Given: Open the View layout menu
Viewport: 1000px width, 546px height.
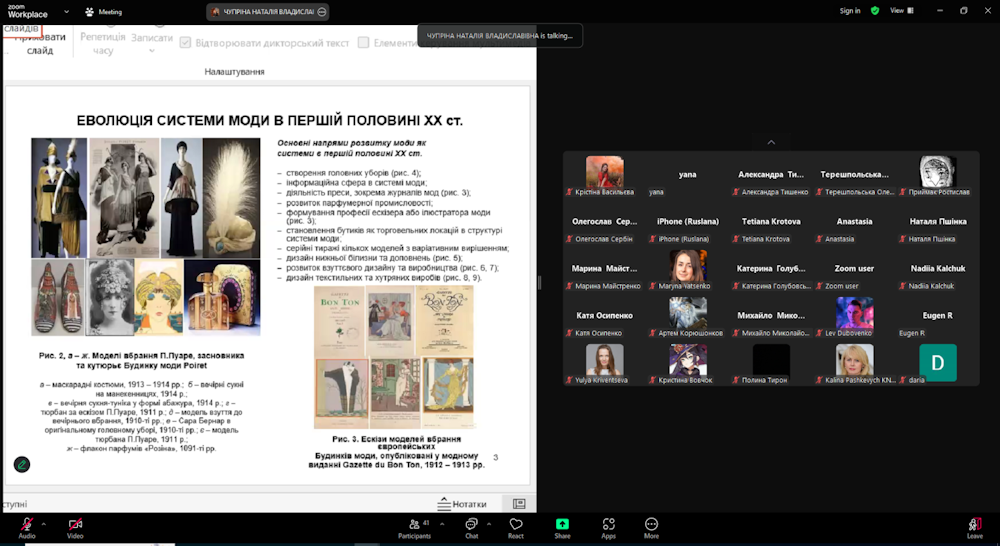Looking at the screenshot, I should (x=902, y=11).
